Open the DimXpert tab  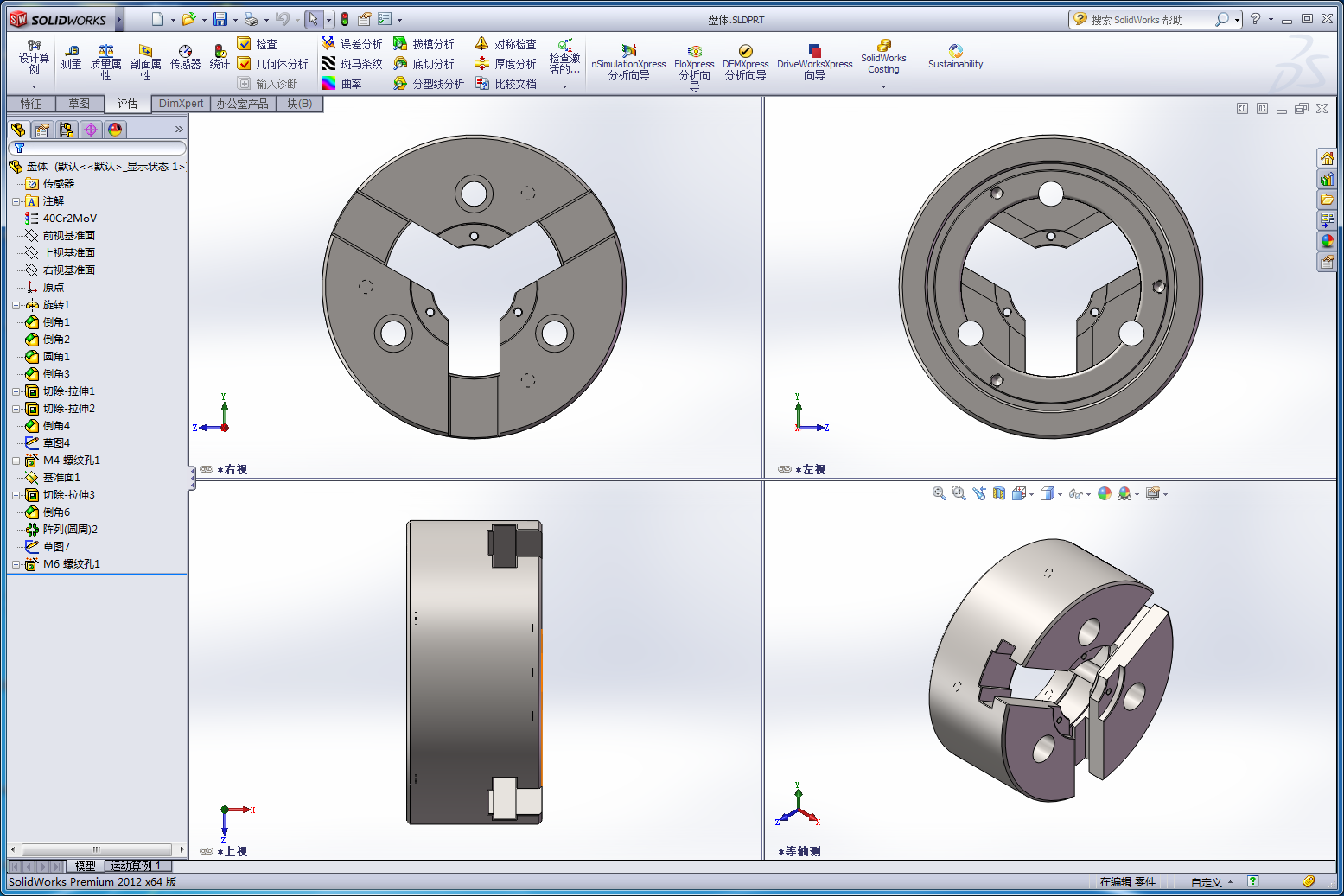click(x=182, y=104)
